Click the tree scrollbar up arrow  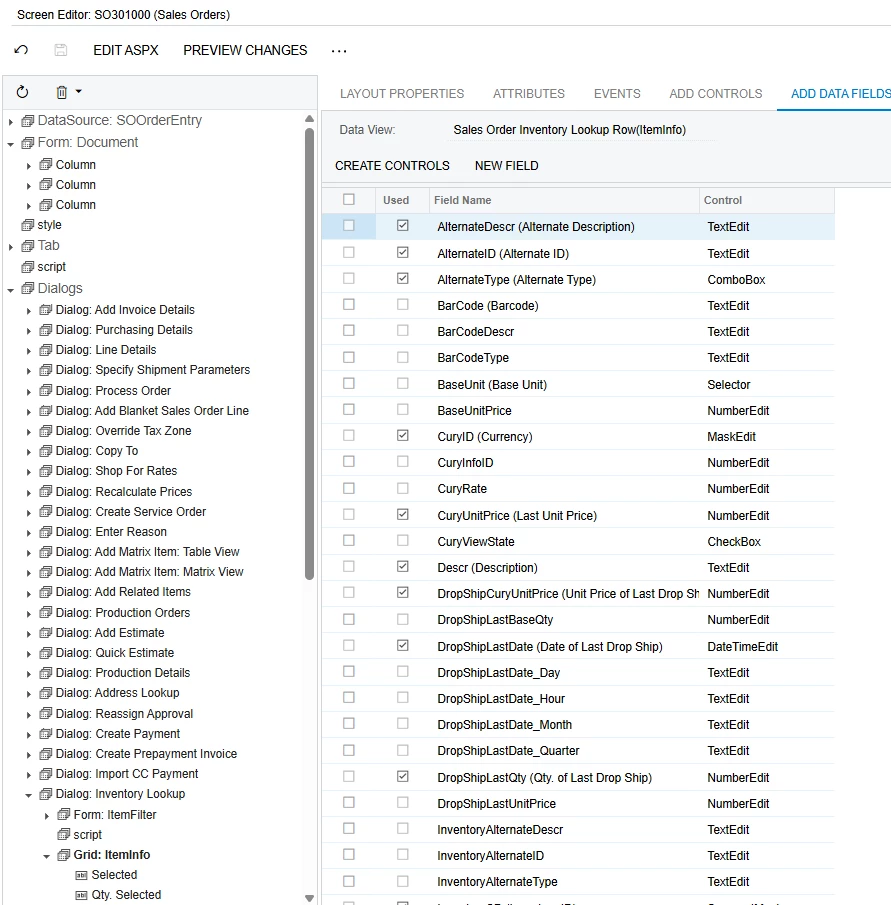tap(309, 118)
